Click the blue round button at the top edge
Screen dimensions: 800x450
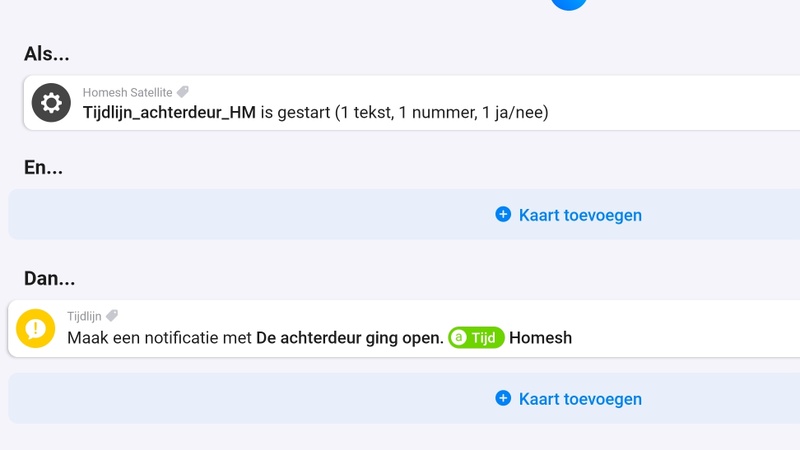tap(569, 3)
